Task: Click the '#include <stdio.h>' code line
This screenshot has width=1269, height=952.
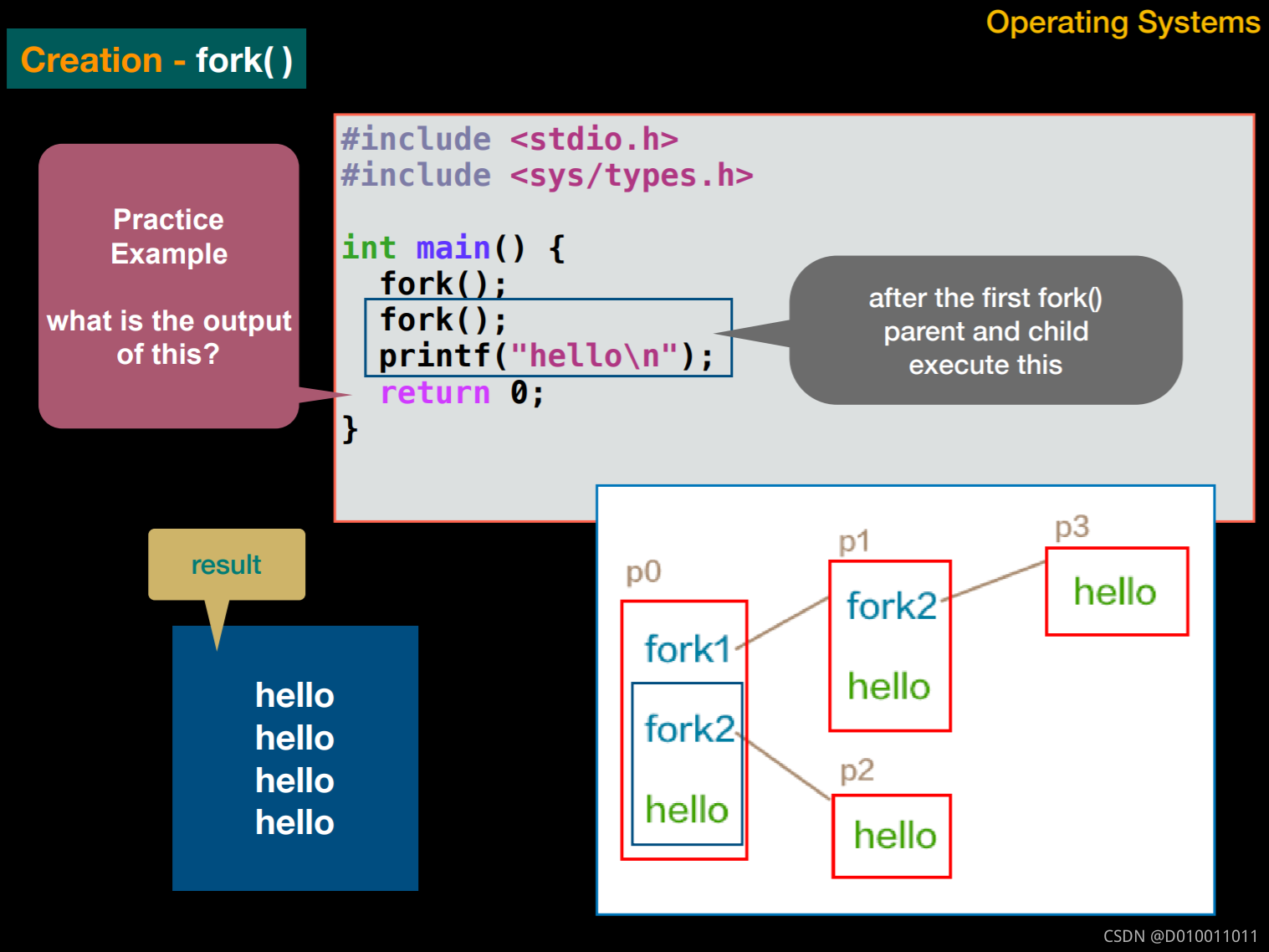Action: [x=509, y=139]
